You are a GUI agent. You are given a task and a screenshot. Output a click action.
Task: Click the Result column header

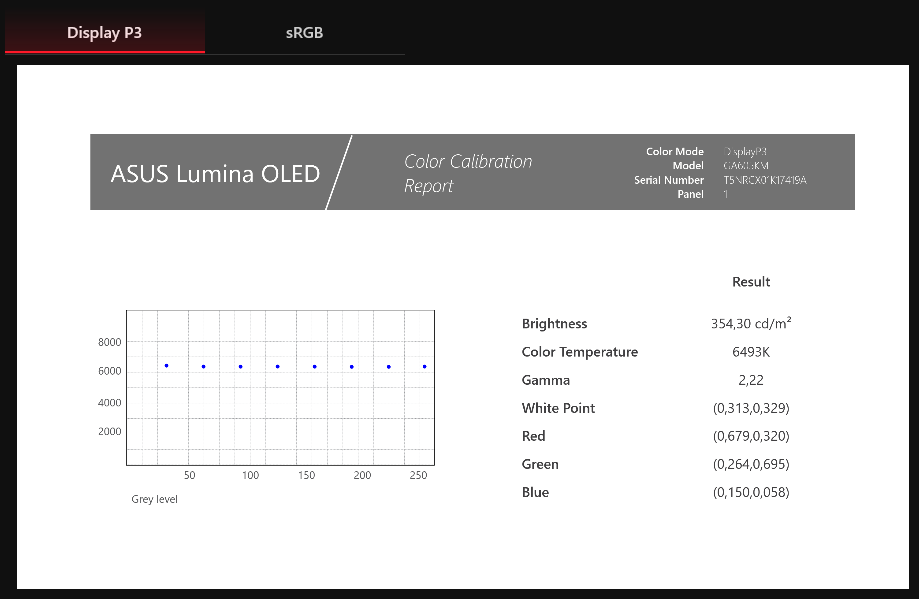pyautogui.click(x=751, y=282)
